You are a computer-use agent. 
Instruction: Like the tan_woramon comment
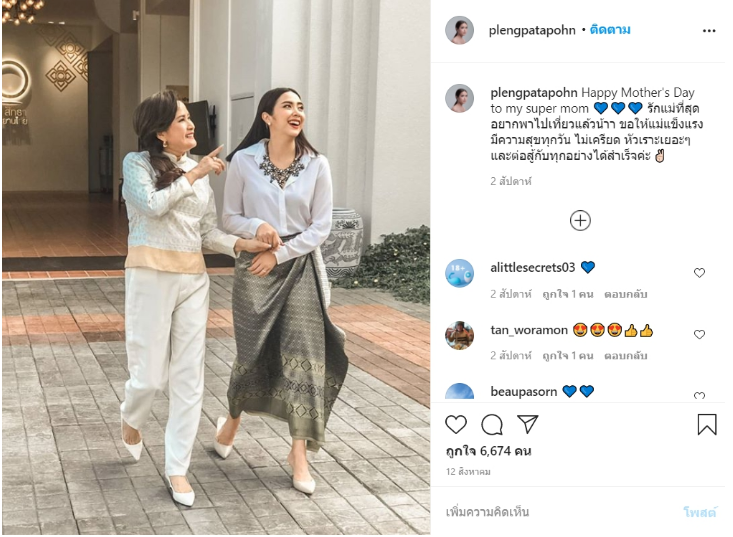[x=699, y=335]
